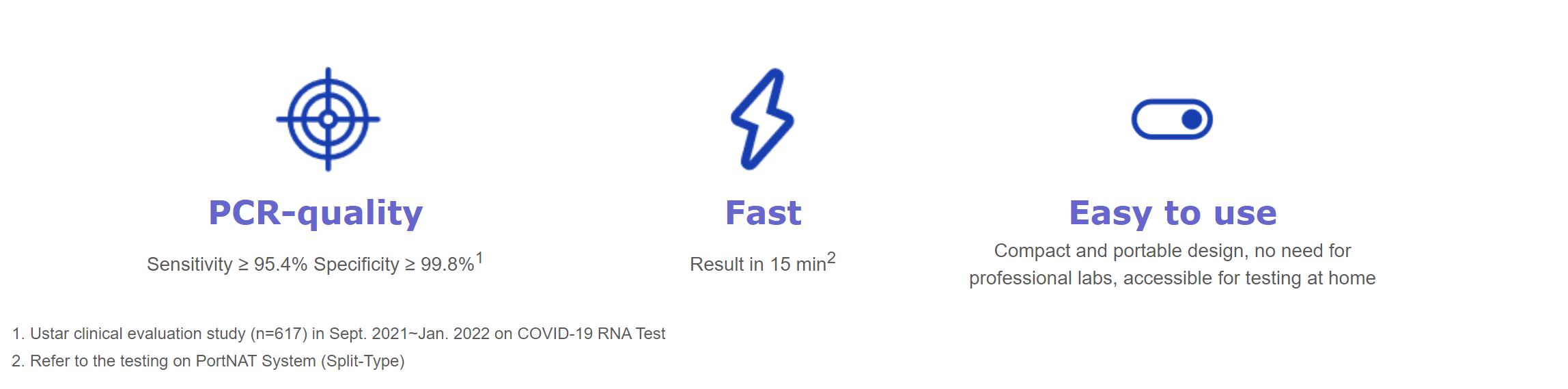The image size is (1568, 389).
Task: Click the Ustar clinical evaluation footnote
Action: [x=339, y=334]
